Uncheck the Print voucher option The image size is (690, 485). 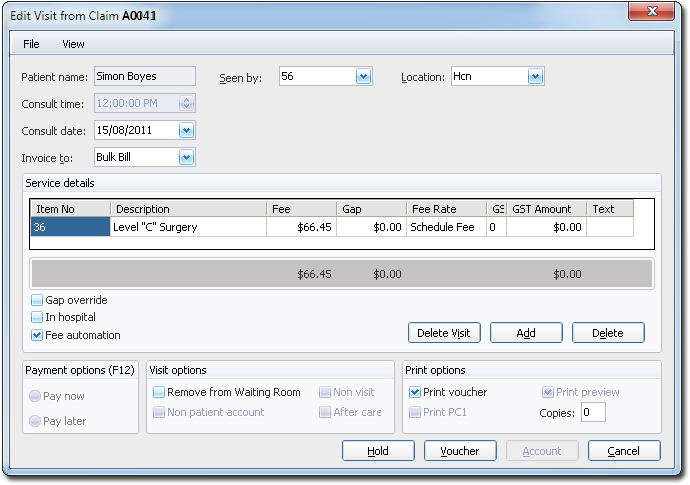coord(415,392)
